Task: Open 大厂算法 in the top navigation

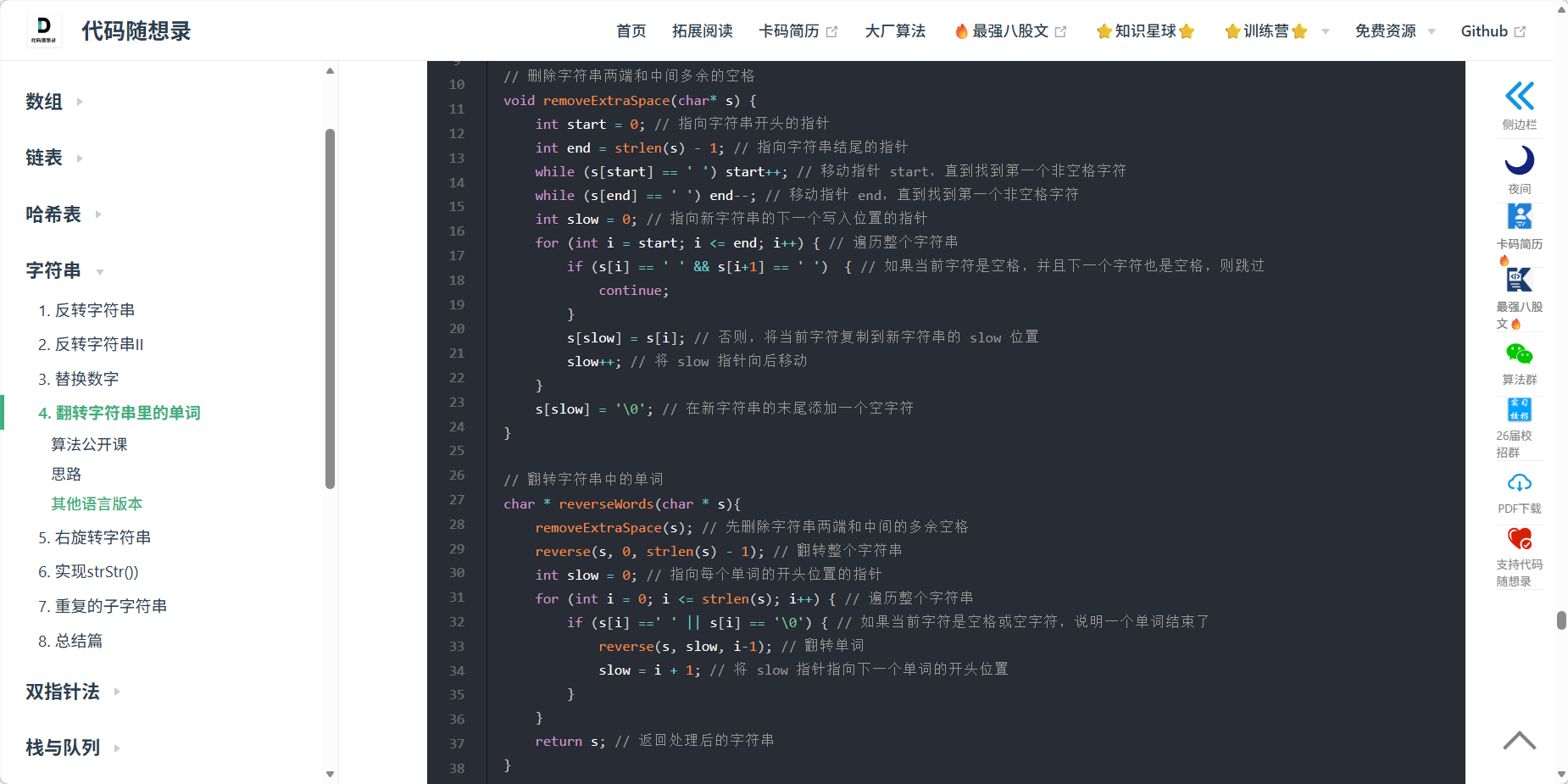Action: 895,31
